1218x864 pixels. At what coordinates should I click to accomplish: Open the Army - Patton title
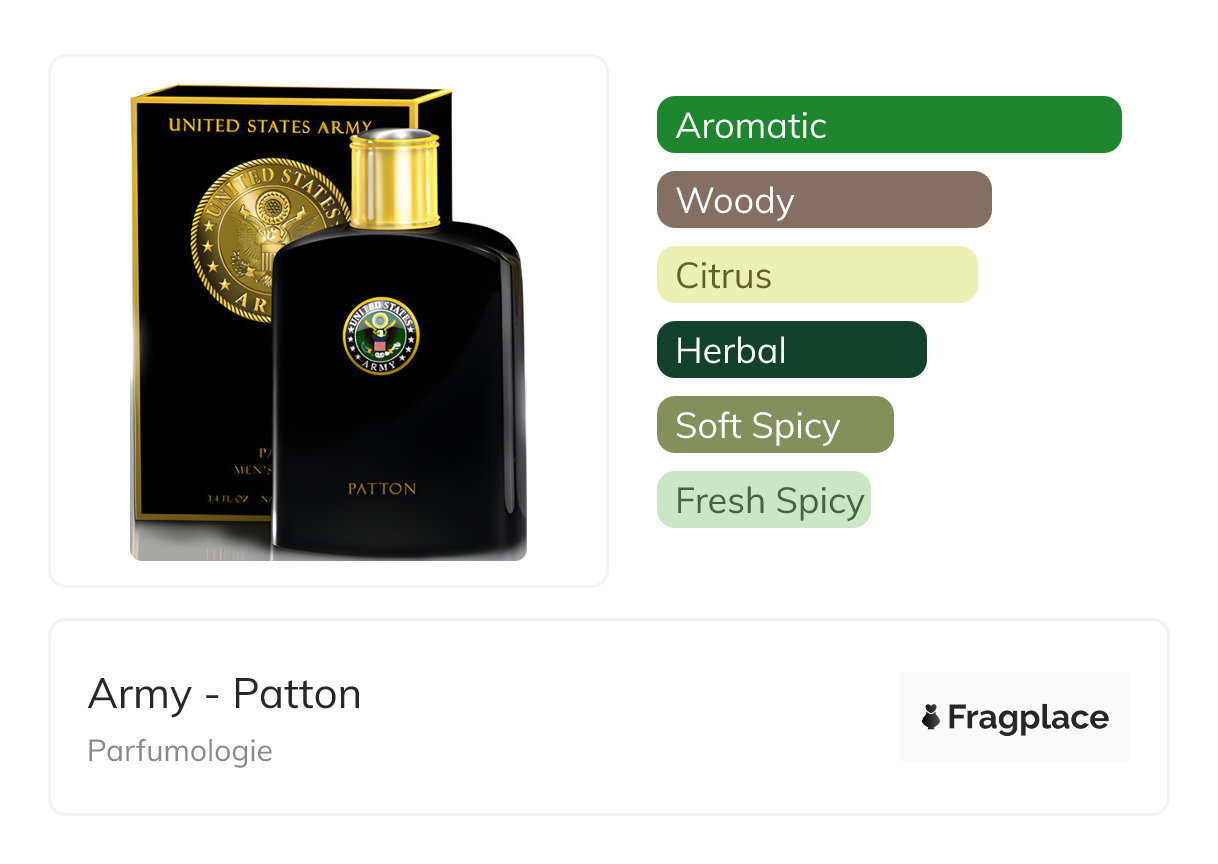click(225, 693)
